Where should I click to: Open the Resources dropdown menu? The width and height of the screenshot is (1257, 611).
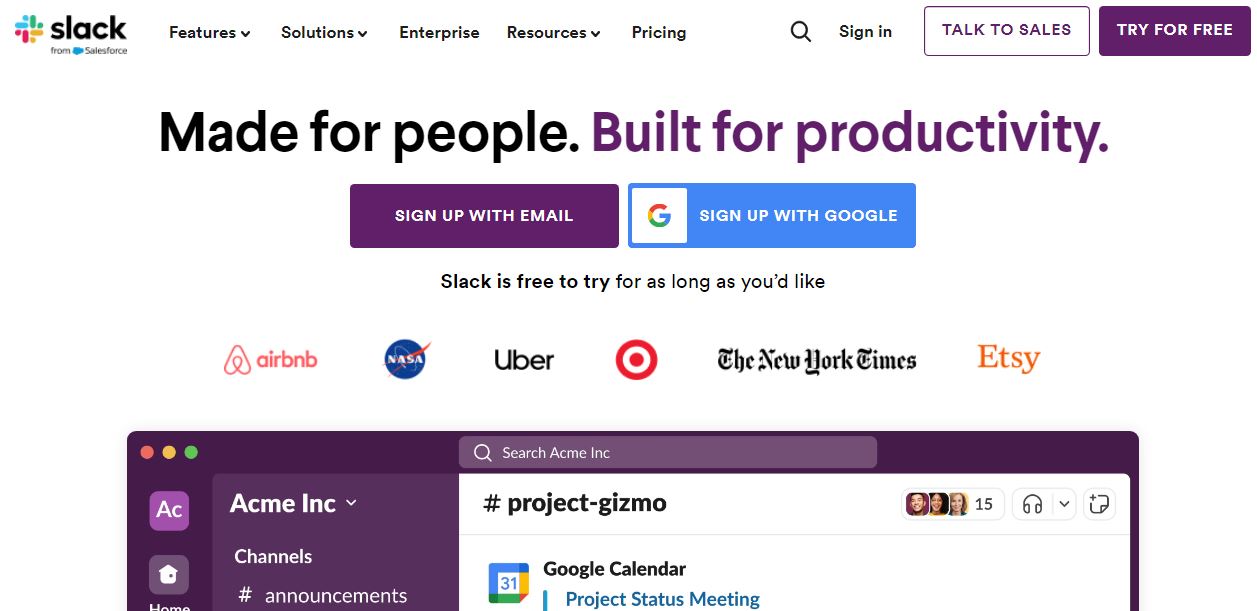553,33
